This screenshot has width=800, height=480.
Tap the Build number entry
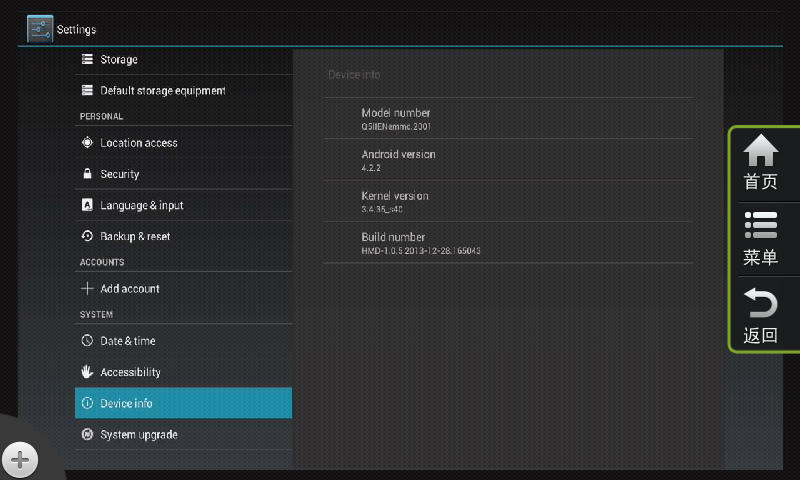tap(507, 243)
